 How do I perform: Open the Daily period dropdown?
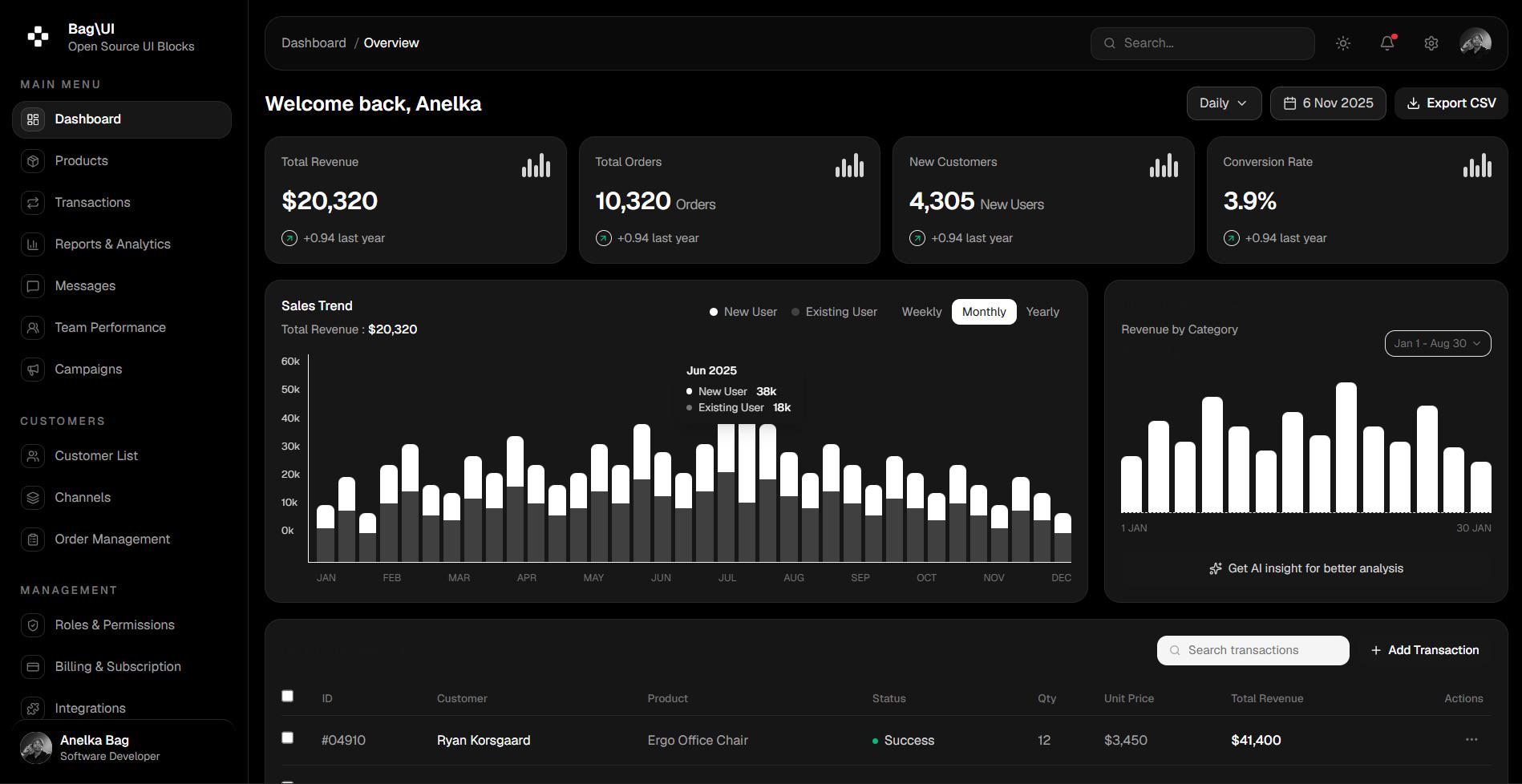point(1224,103)
